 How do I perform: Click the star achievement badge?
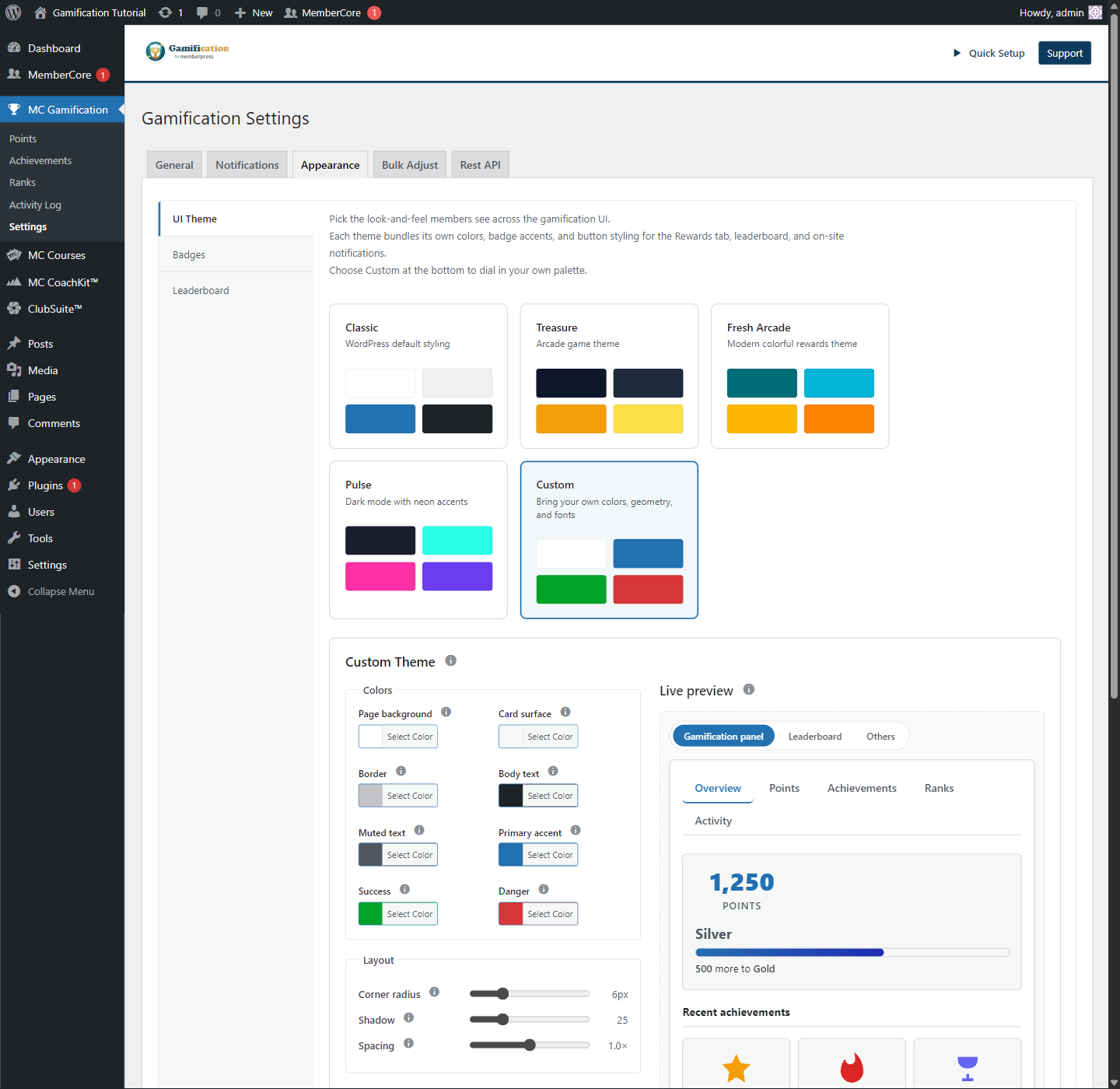click(736, 1068)
